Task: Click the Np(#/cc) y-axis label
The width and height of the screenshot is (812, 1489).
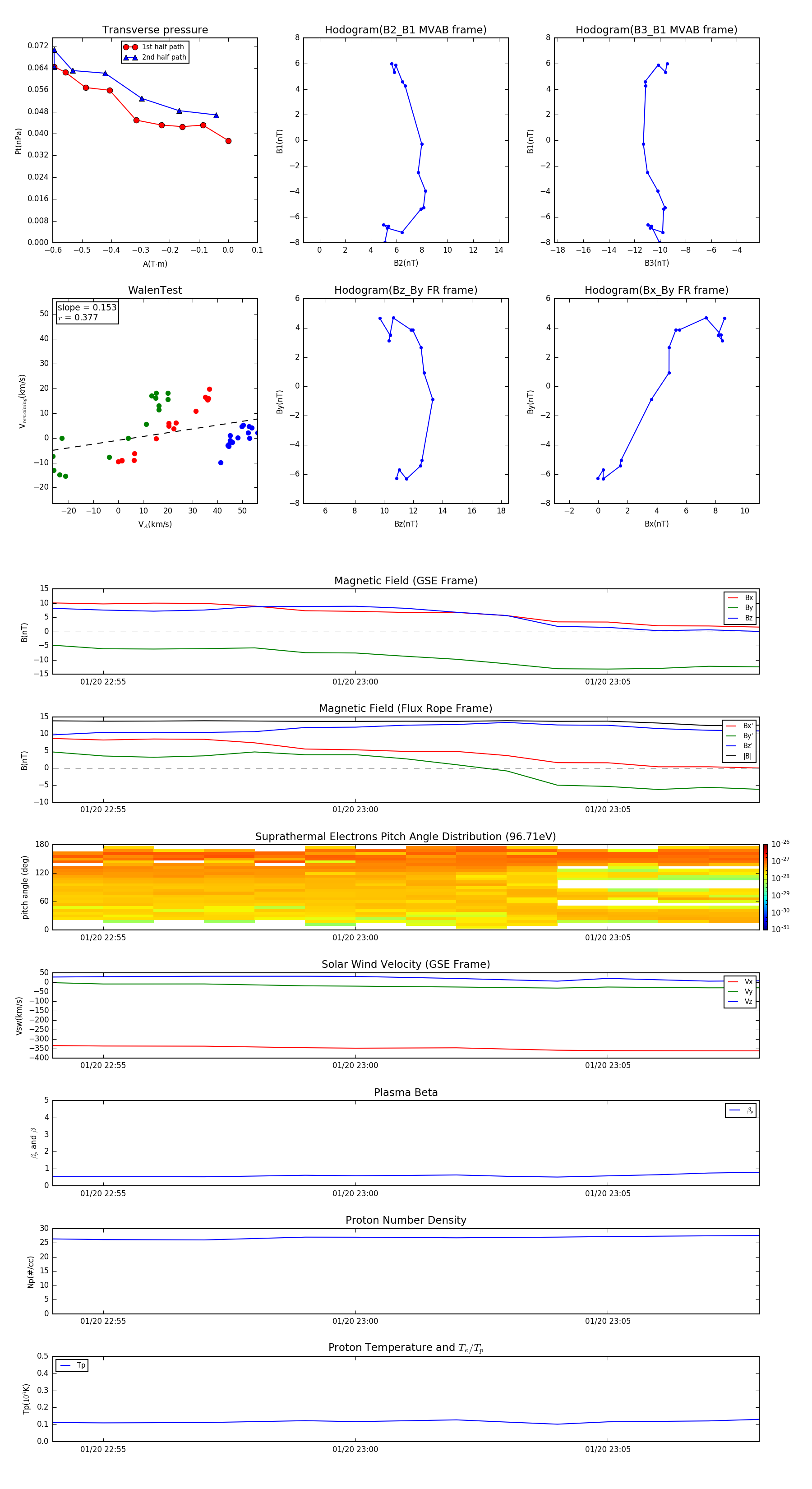Action: [x=31, y=1272]
